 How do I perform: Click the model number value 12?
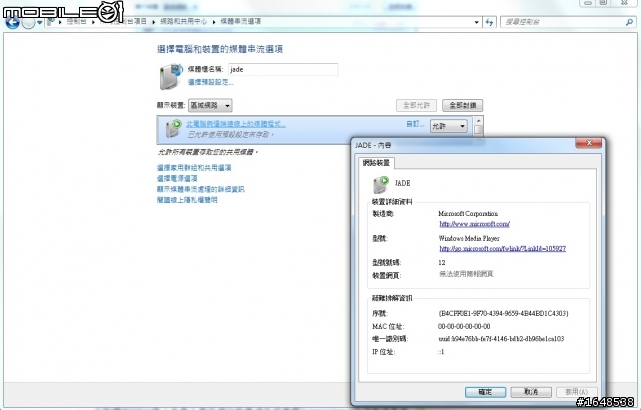tap(442, 262)
